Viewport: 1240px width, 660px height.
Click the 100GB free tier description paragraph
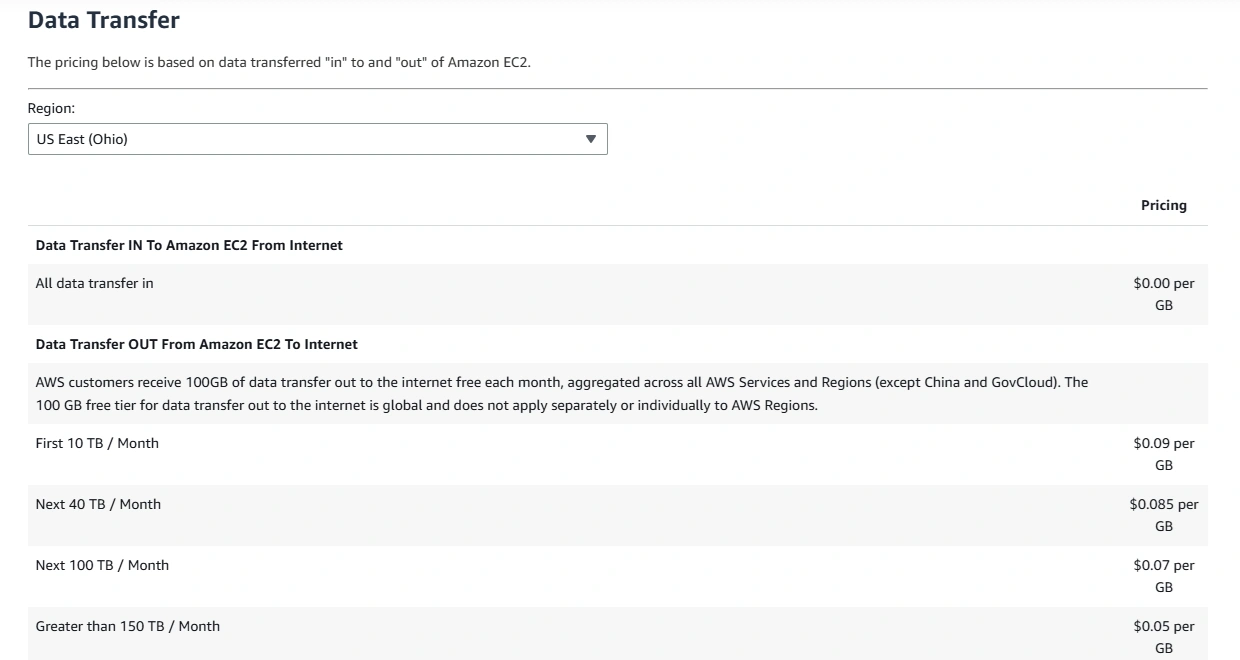coord(562,394)
